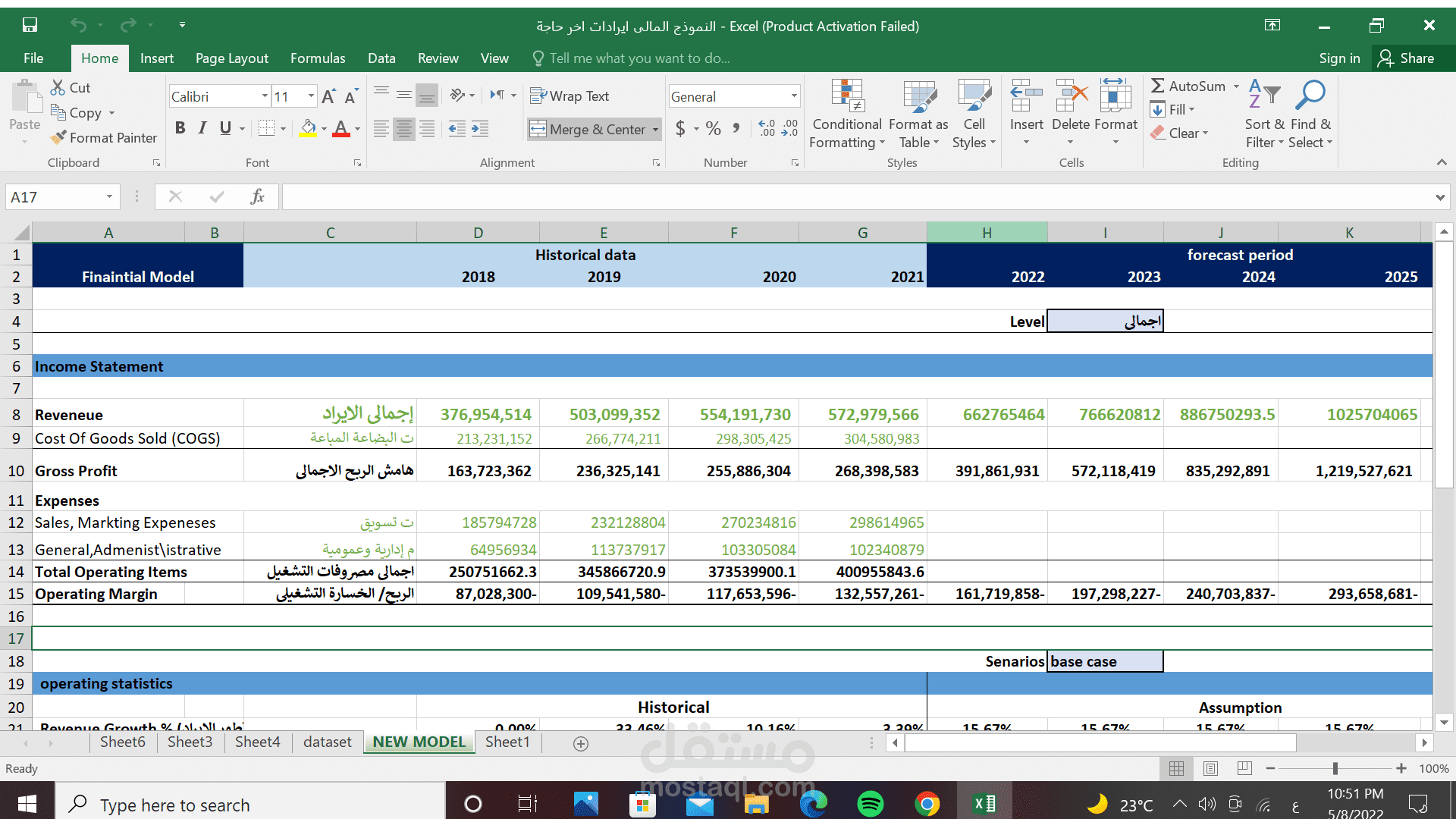Image resolution: width=1456 pixels, height=819 pixels.
Task: Click the Decrease Indent icon
Action: tap(457, 129)
